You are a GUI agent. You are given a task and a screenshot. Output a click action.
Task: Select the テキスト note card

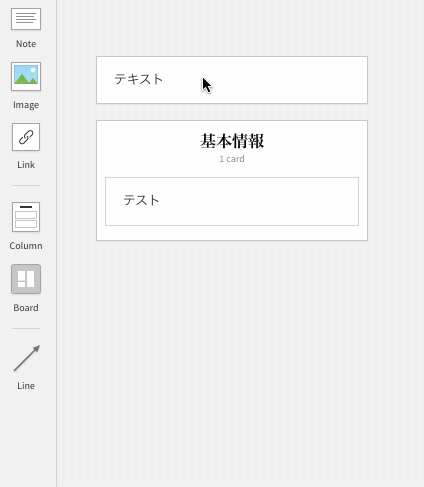(x=232, y=80)
